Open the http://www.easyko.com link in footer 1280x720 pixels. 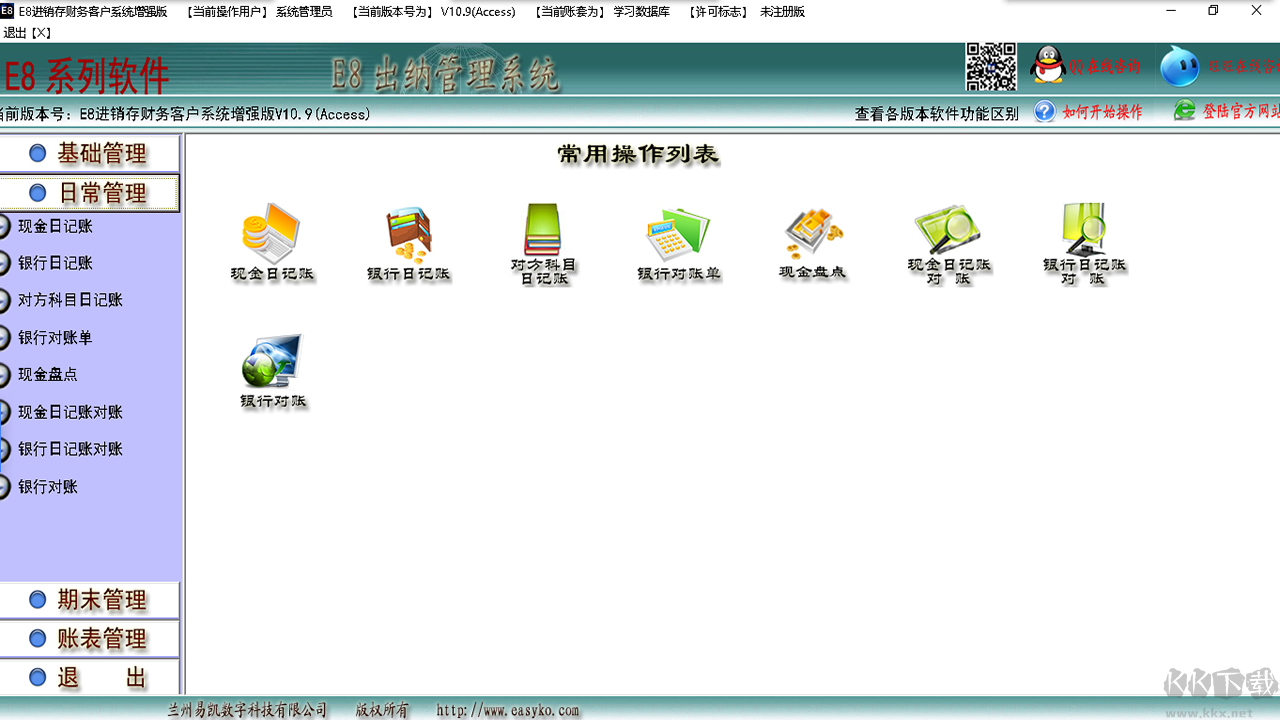508,710
